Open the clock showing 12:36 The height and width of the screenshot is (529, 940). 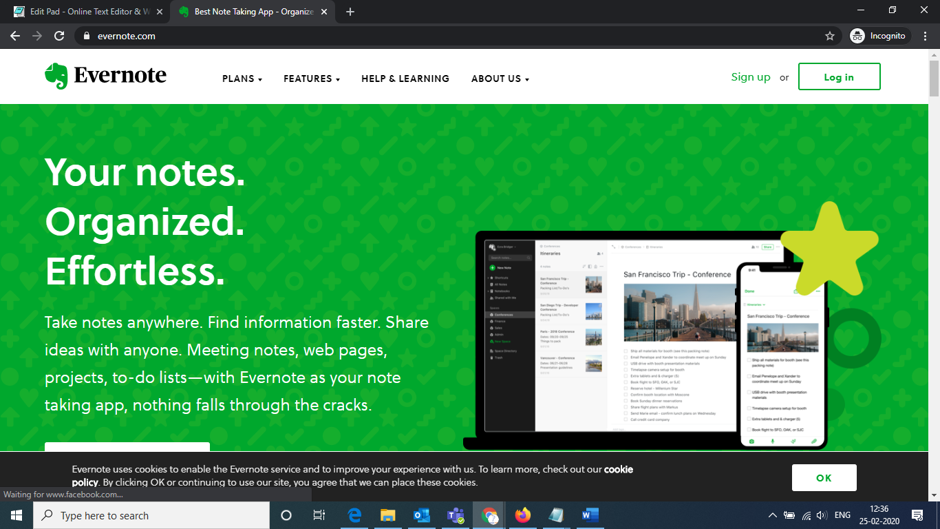tap(879, 515)
